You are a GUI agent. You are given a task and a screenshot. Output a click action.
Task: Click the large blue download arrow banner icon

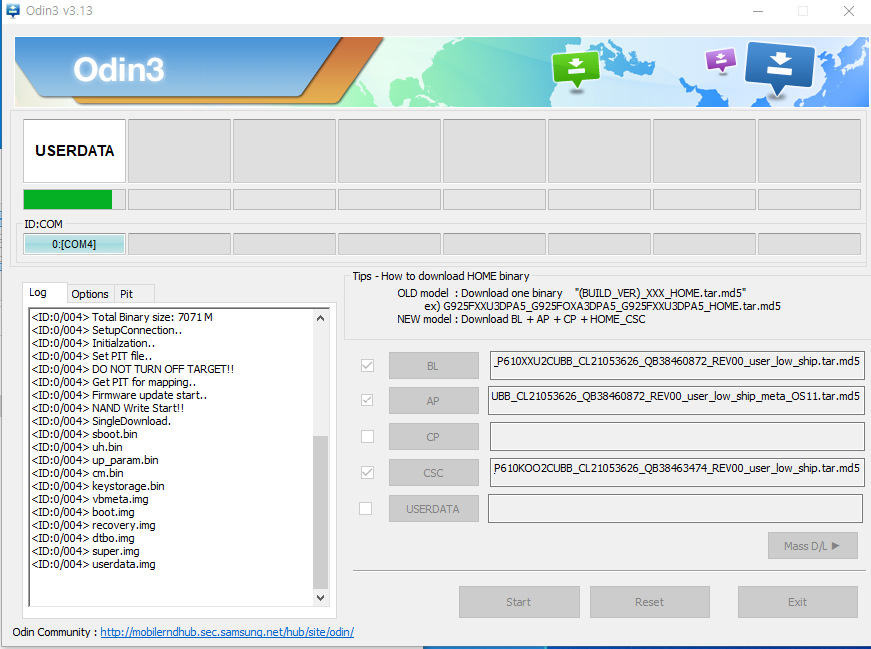(780, 68)
